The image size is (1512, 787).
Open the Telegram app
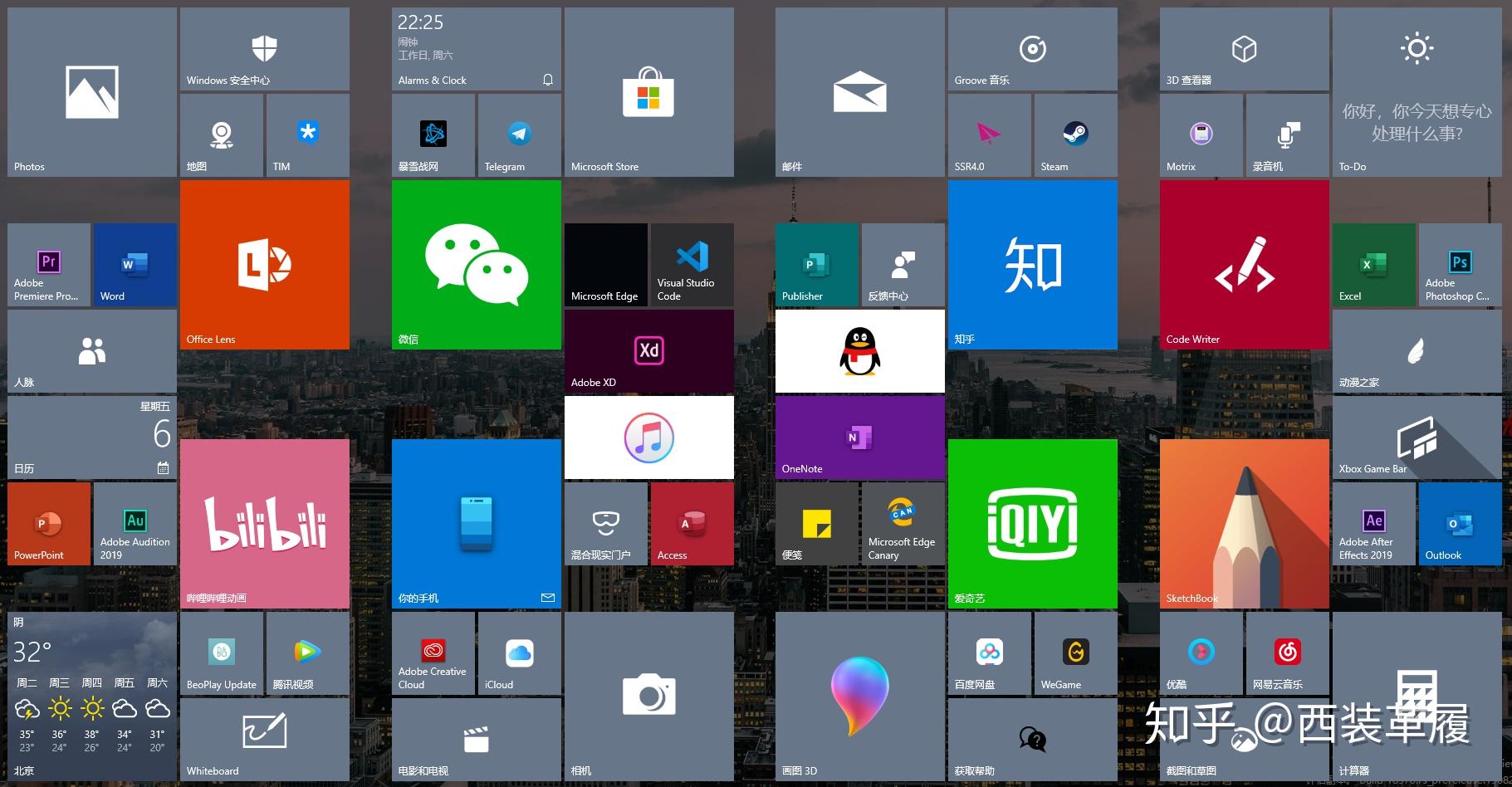click(x=518, y=133)
